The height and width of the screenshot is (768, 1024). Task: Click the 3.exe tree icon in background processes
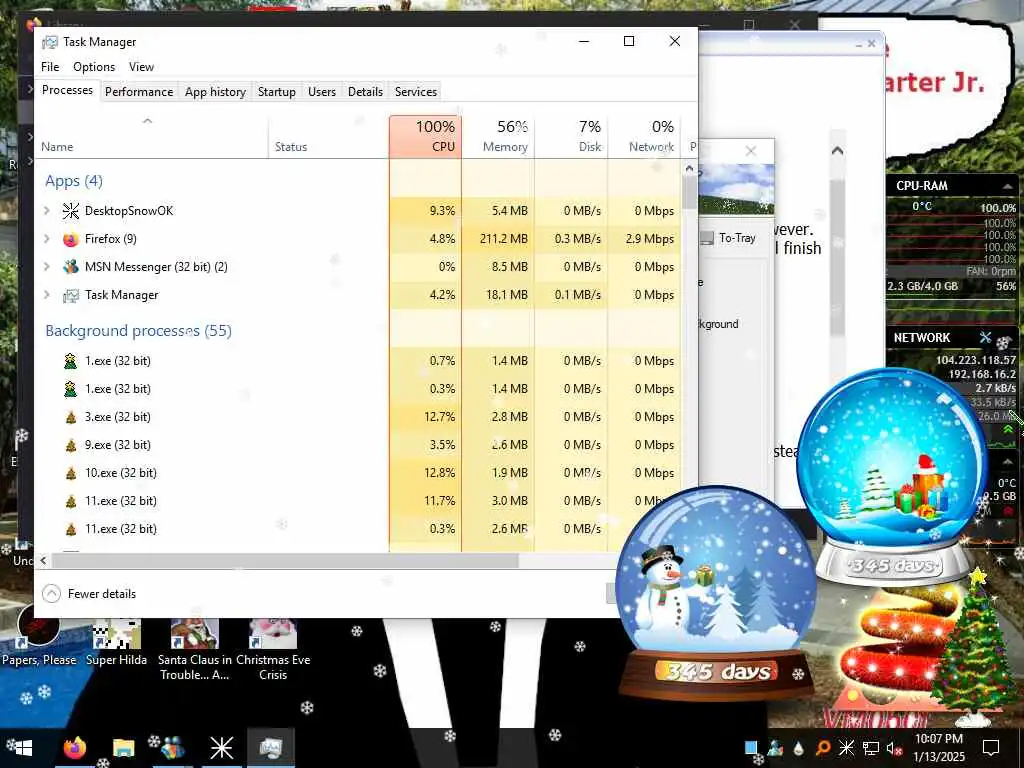(71, 417)
